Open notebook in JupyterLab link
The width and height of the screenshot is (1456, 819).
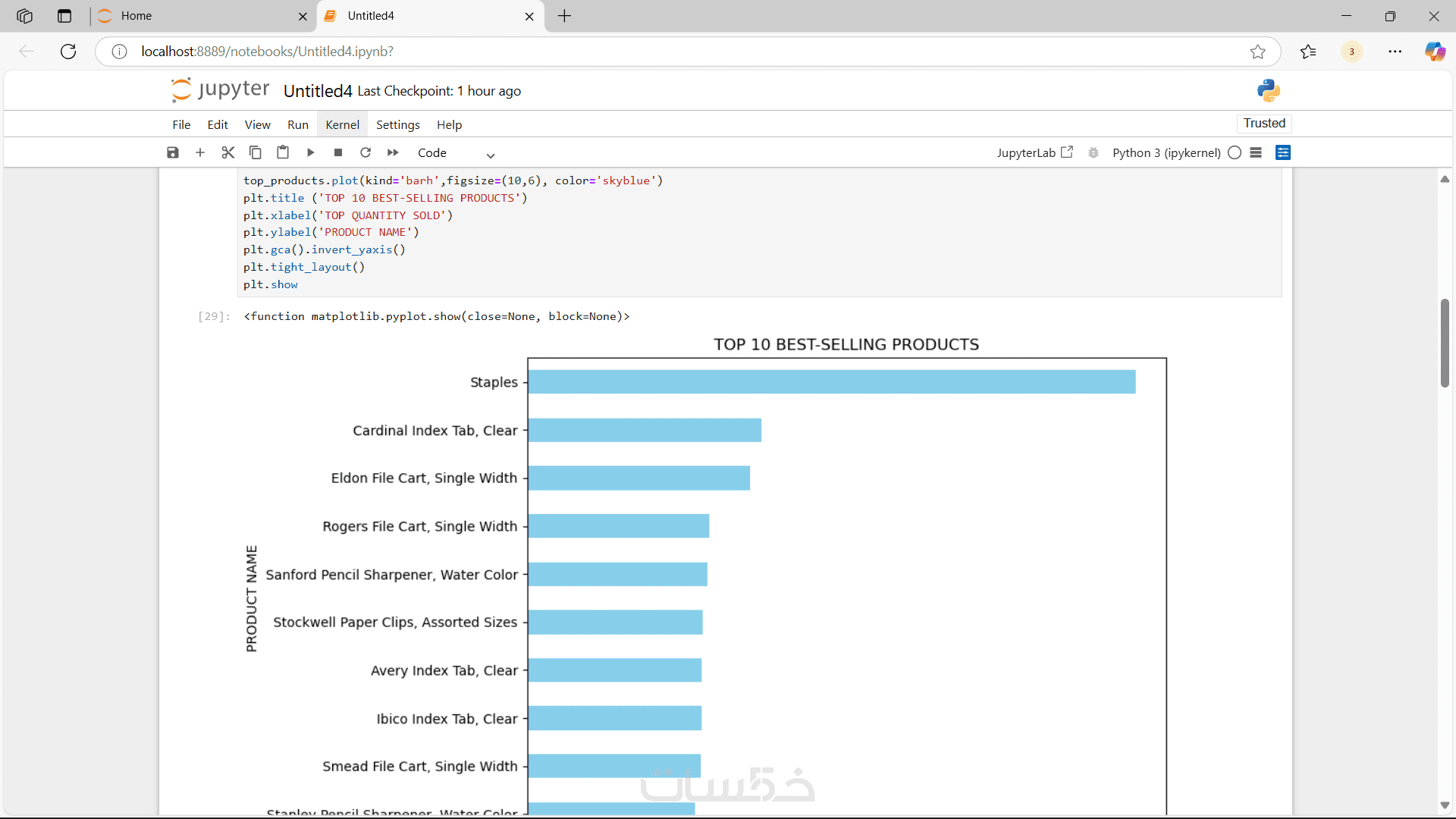[1034, 152]
